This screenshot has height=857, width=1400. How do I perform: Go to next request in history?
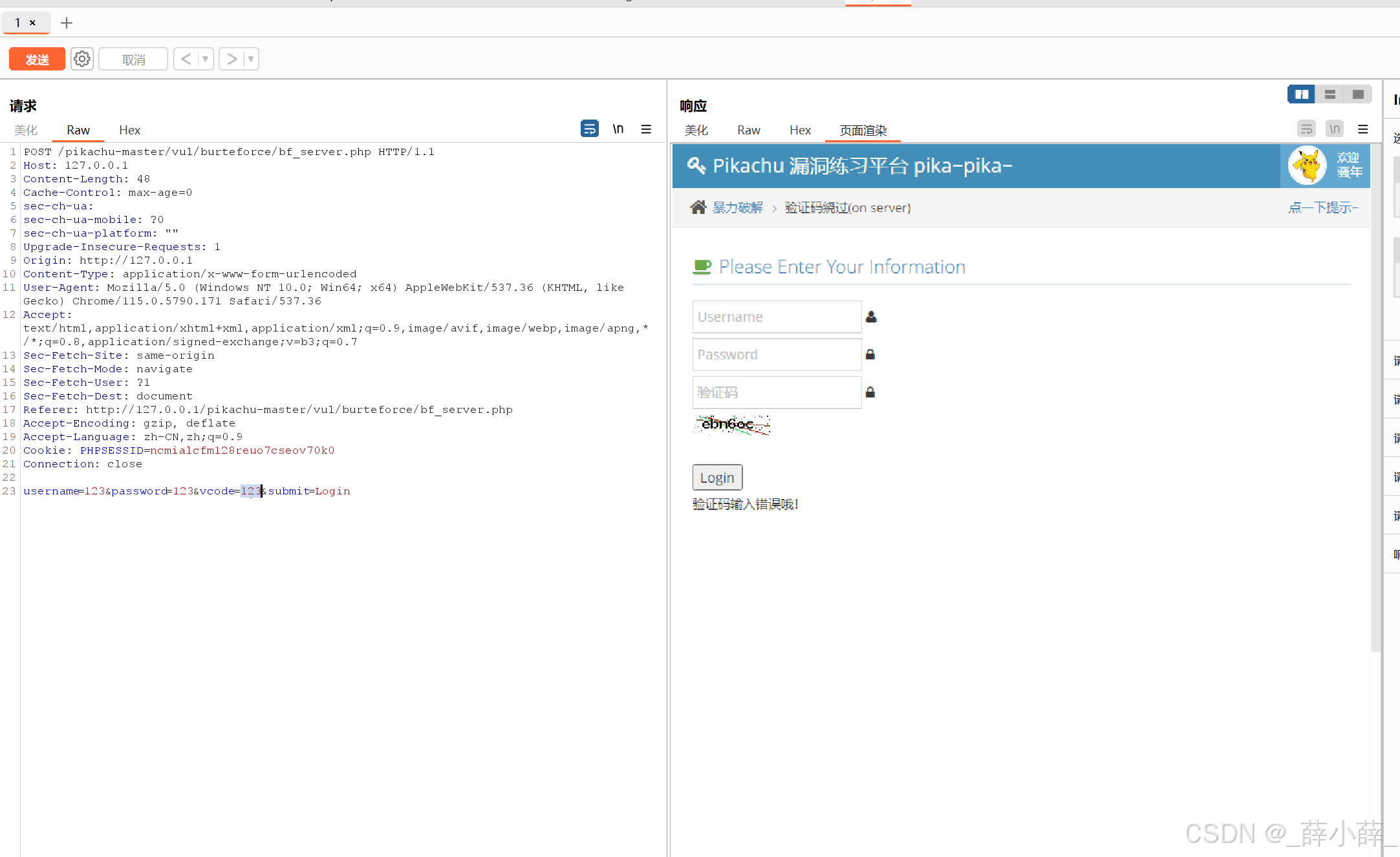(232, 59)
